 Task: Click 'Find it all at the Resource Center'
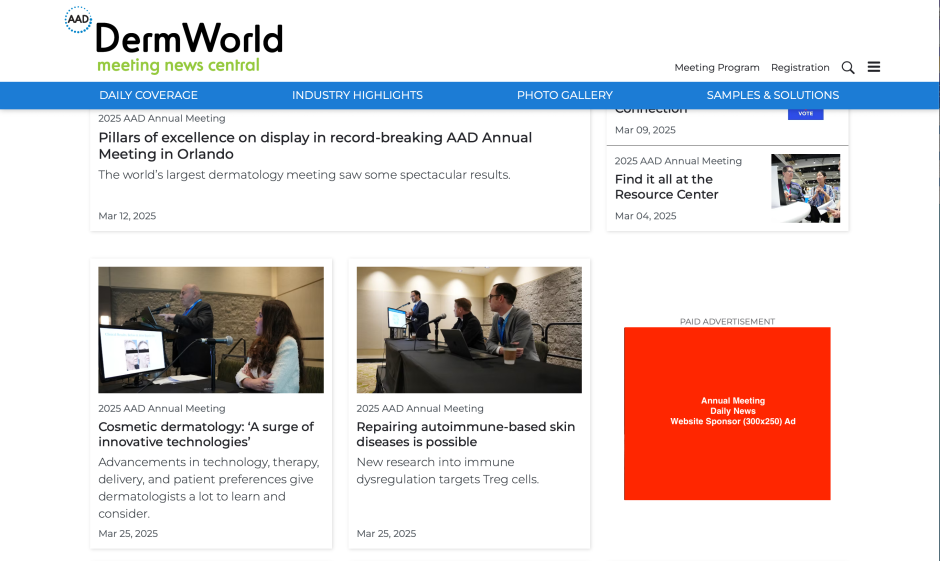[x=666, y=187]
